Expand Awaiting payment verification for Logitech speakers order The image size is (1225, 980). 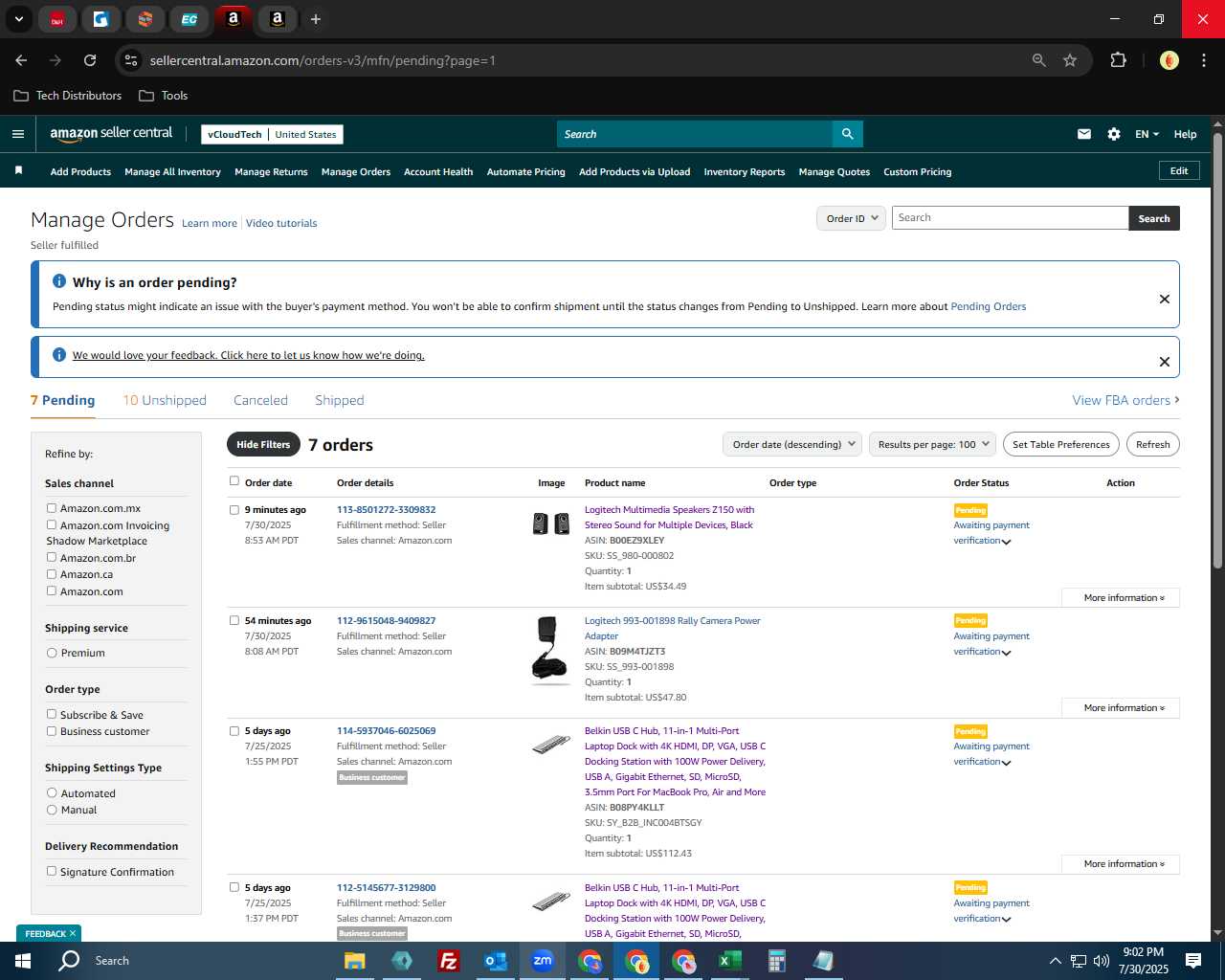click(1007, 542)
